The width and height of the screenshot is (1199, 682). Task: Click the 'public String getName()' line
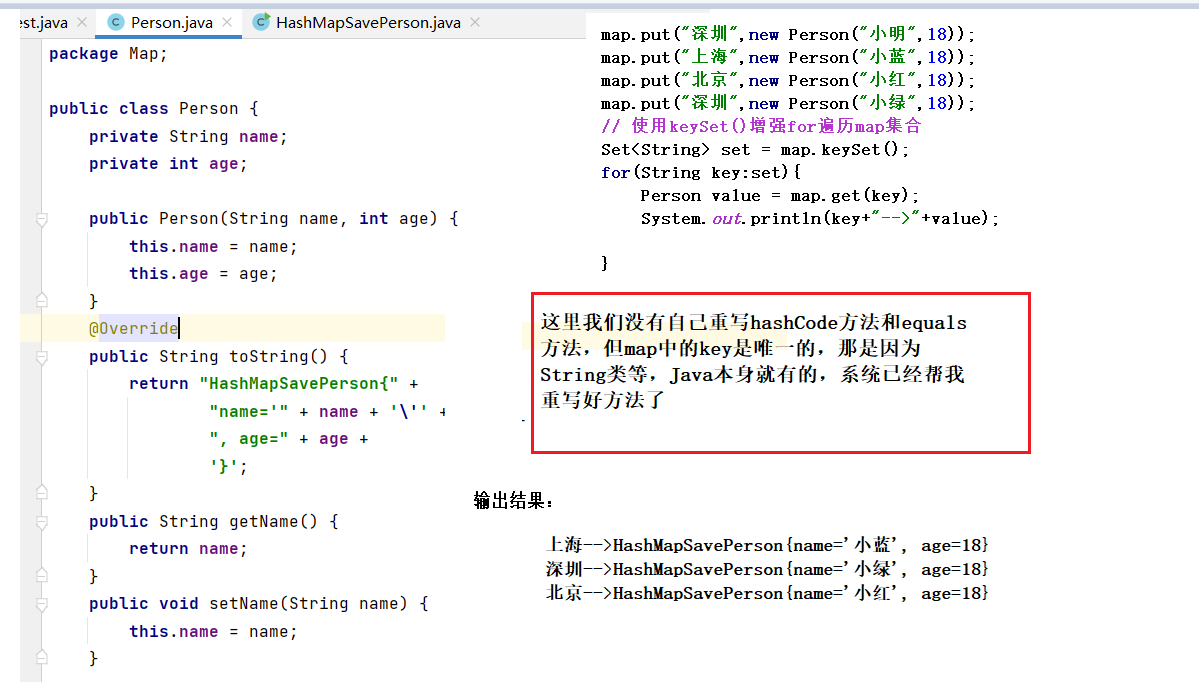[x=213, y=521]
